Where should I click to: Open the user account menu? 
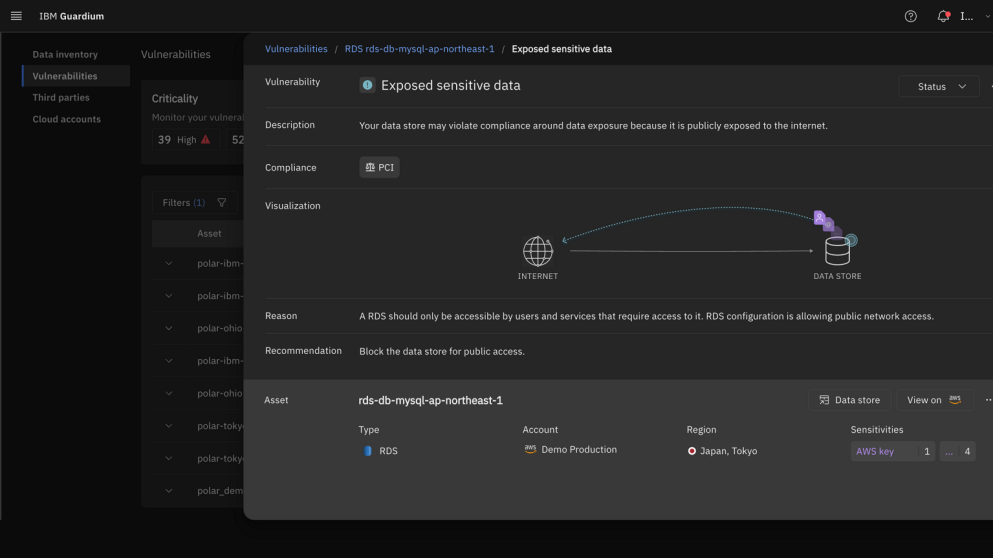point(974,16)
